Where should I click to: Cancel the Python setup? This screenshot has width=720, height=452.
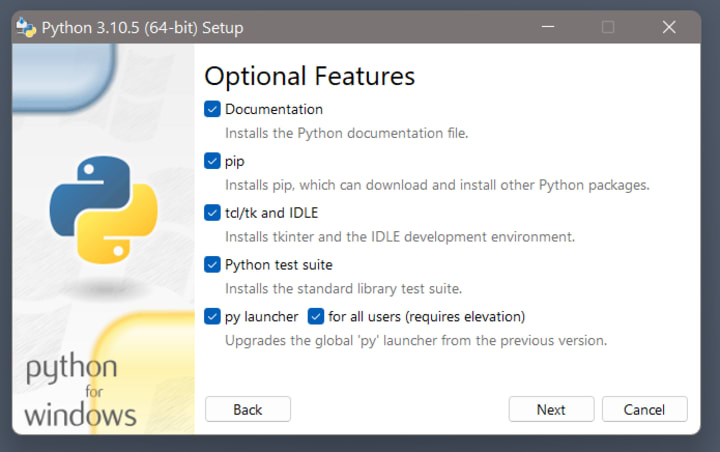tap(644, 409)
